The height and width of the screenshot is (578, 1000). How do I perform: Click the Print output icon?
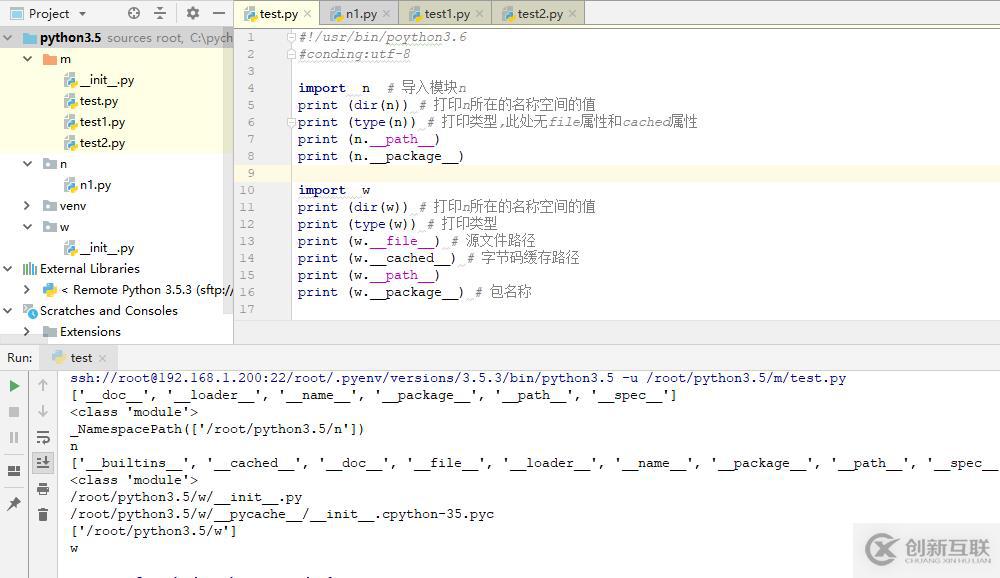43,489
